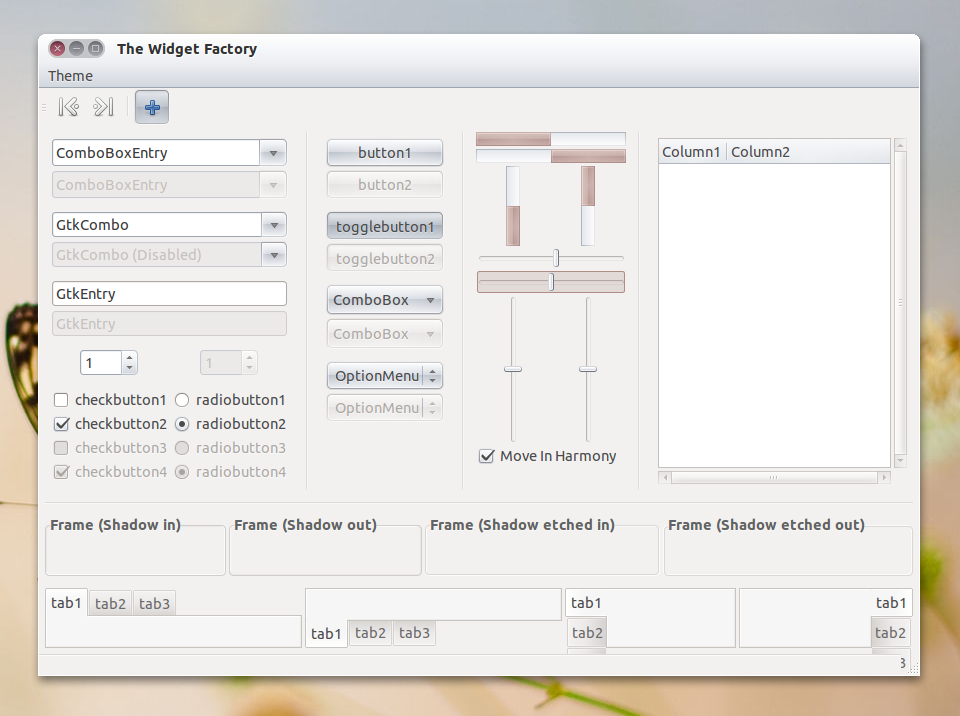The image size is (960, 716).
Task: Click the disabled togglebutton2
Action: point(384,258)
